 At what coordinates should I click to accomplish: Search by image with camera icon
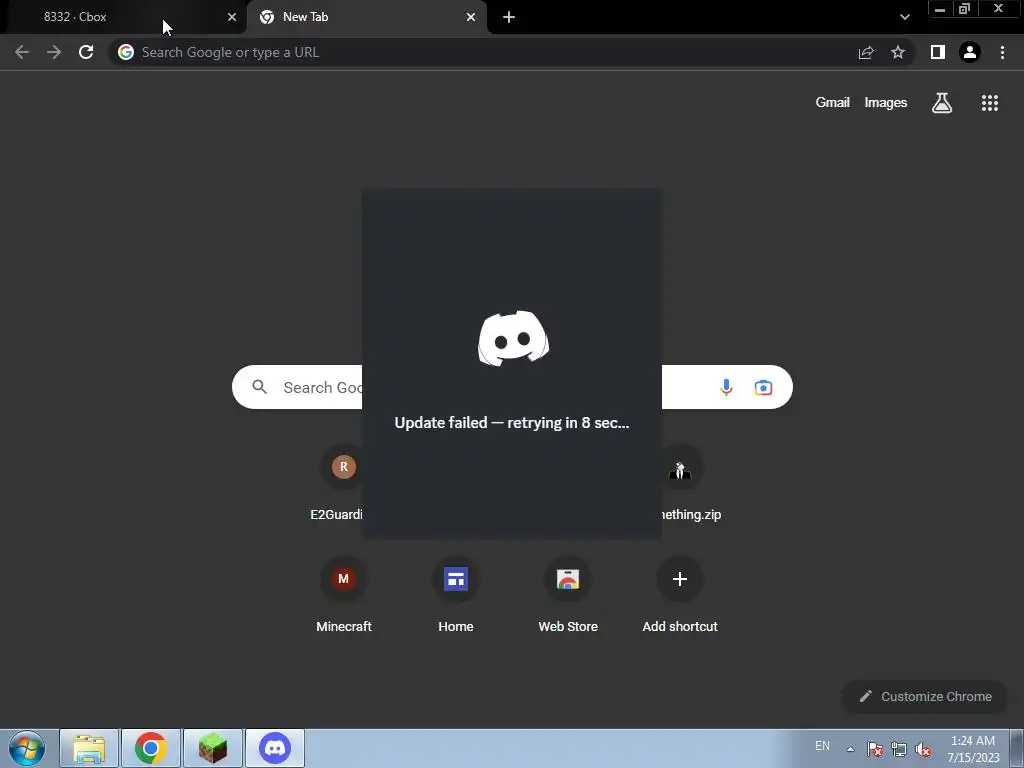pyautogui.click(x=763, y=387)
